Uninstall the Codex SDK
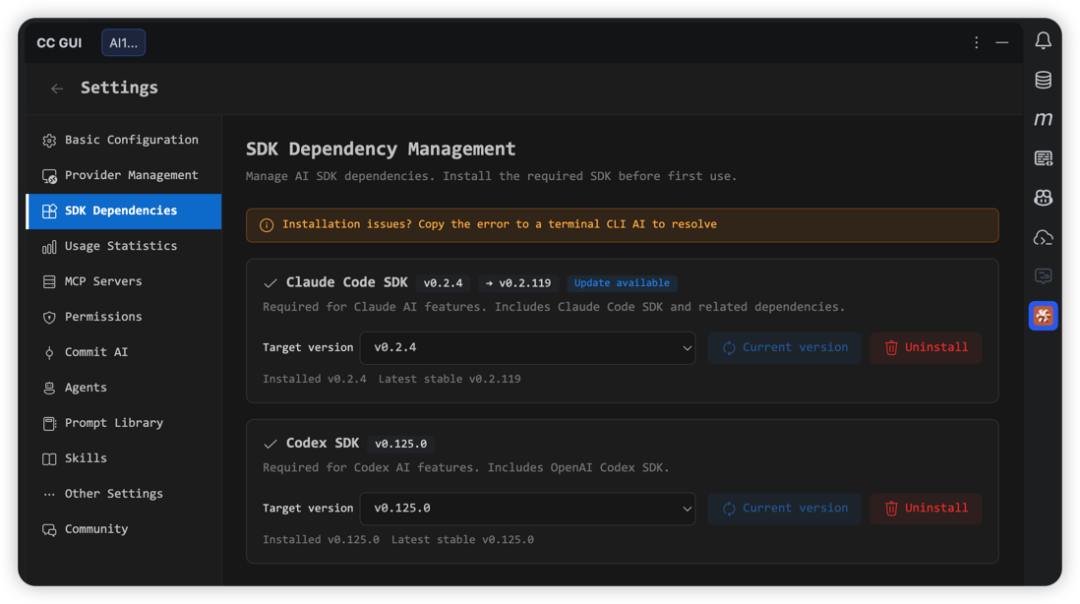Image resolution: width=1080 pixels, height=604 pixels. [x=925, y=508]
